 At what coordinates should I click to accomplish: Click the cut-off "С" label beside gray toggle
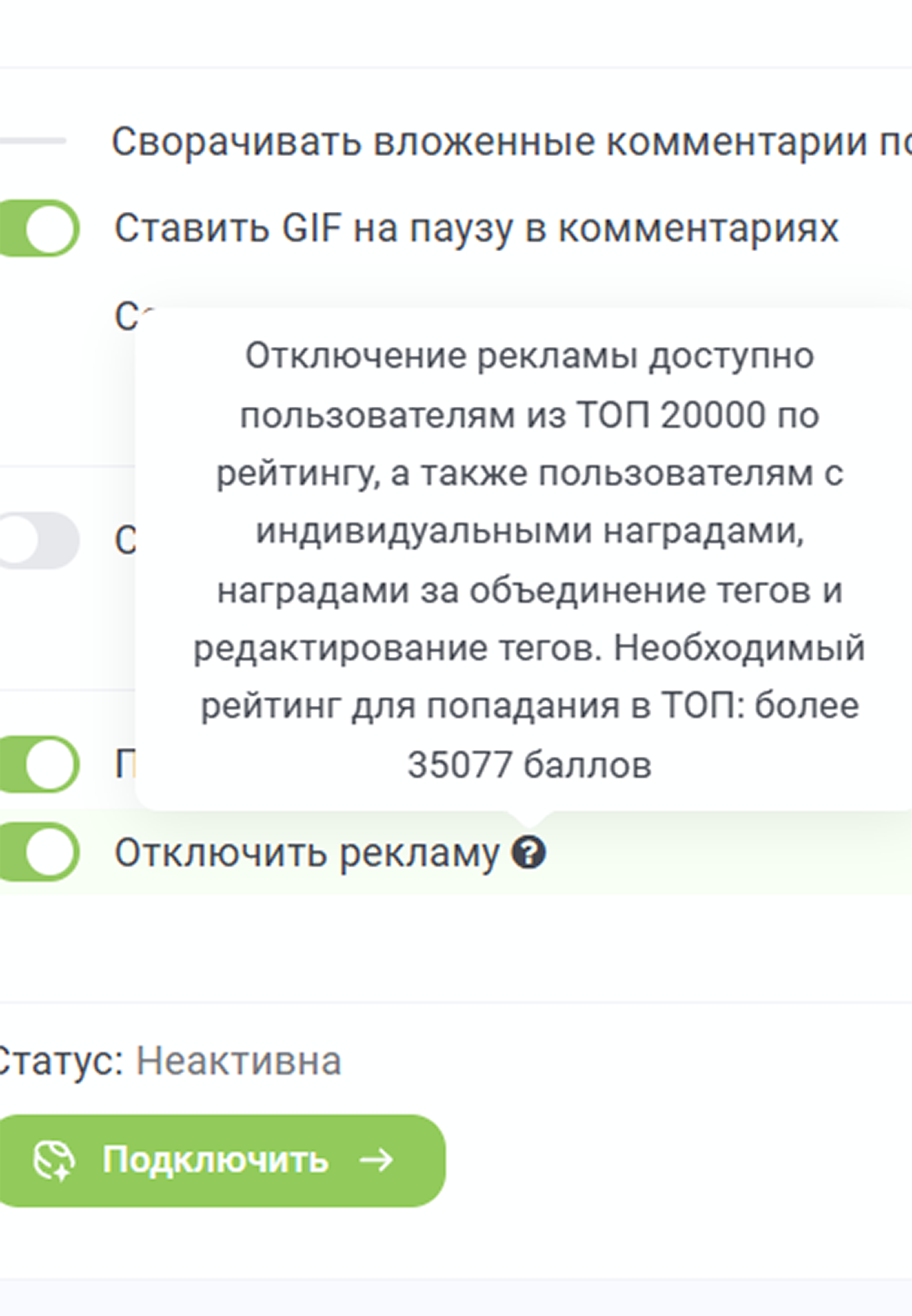124,541
